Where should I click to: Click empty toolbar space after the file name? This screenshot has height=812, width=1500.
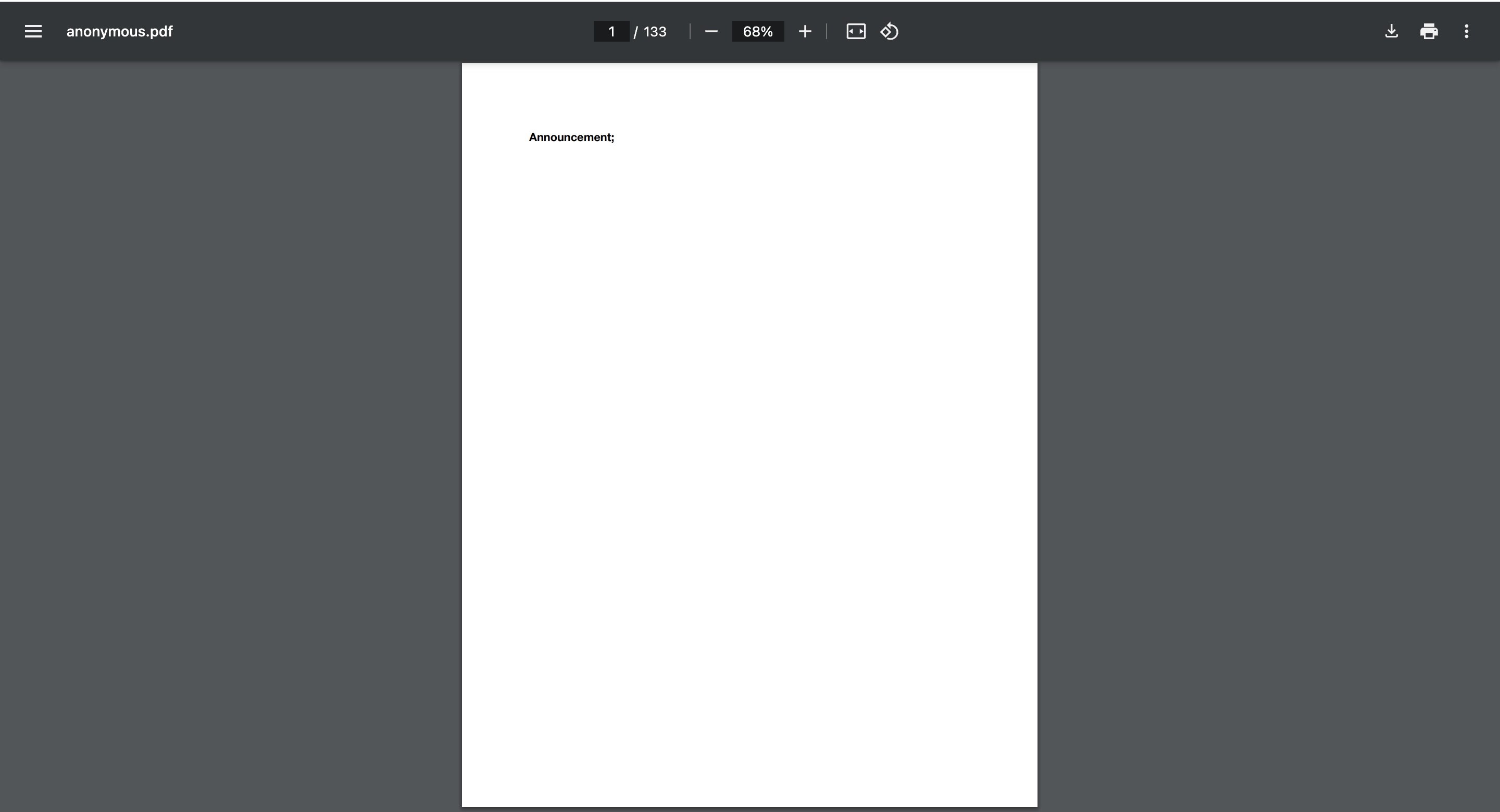tap(349, 31)
